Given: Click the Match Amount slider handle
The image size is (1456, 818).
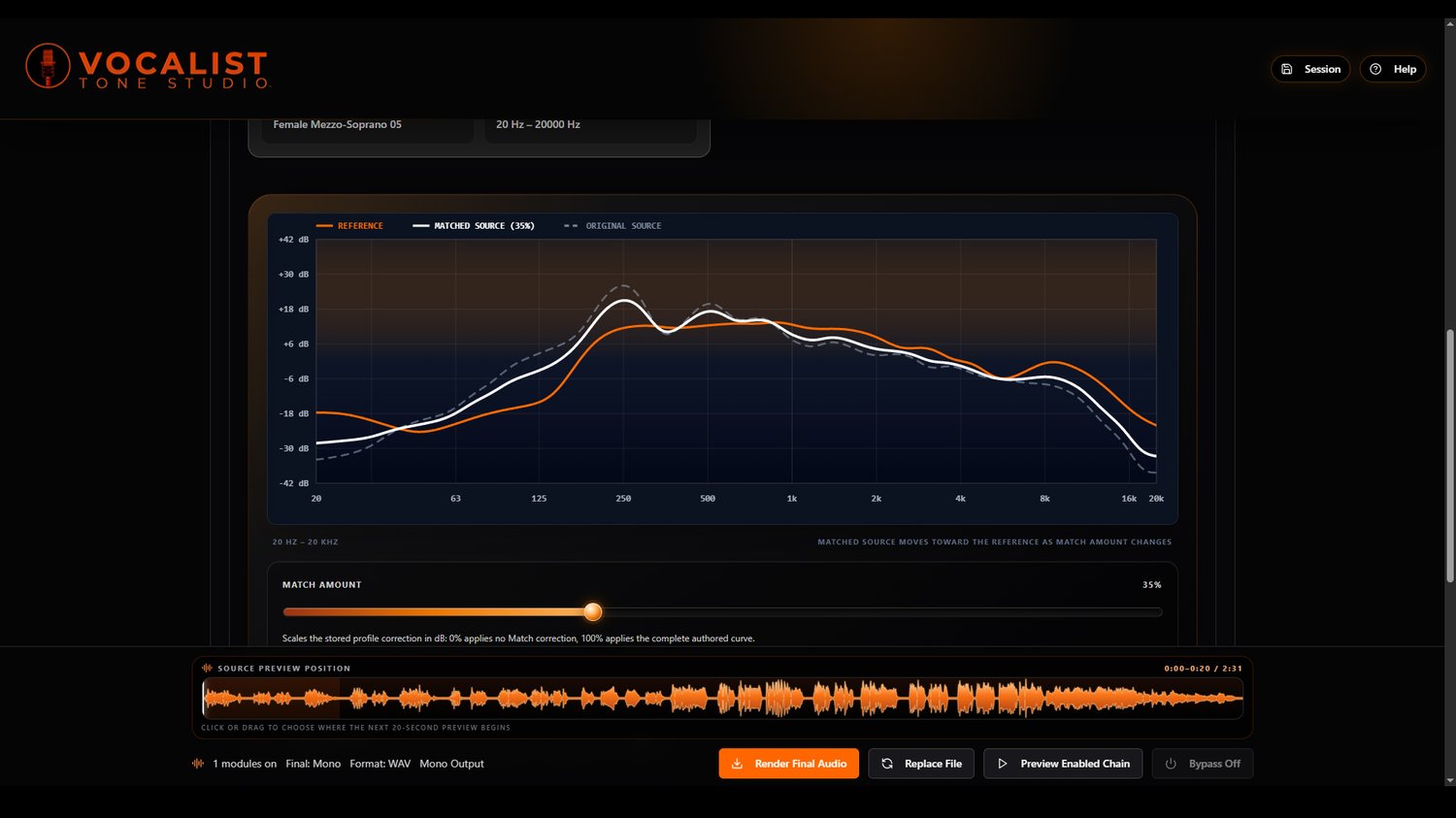Looking at the screenshot, I should pyautogui.click(x=593, y=611).
